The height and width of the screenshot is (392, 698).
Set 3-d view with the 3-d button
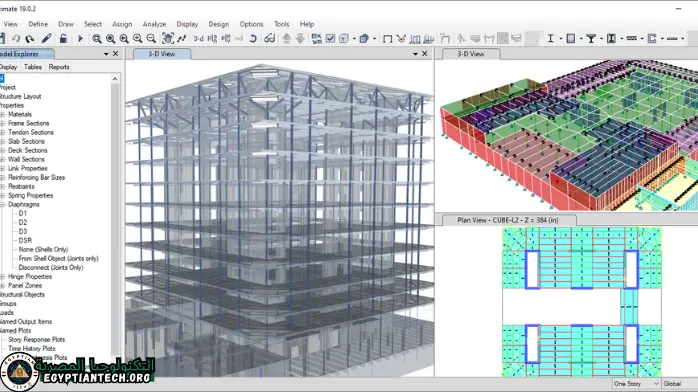pyautogui.click(x=198, y=39)
